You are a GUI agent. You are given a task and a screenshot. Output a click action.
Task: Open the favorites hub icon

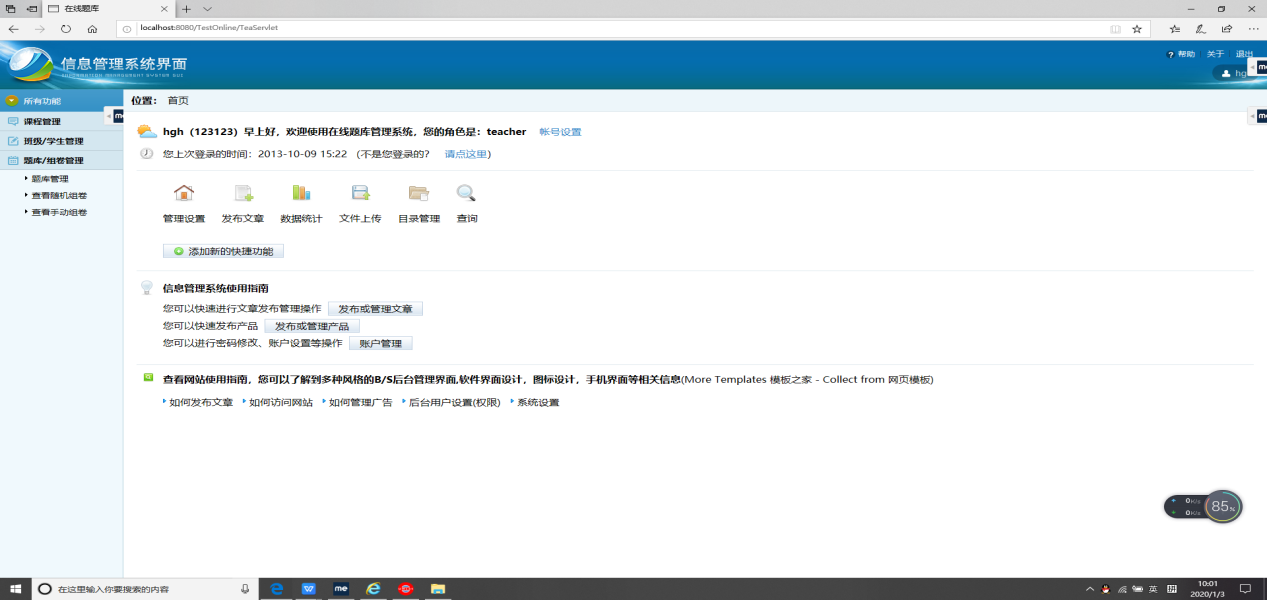[x=1175, y=29]
